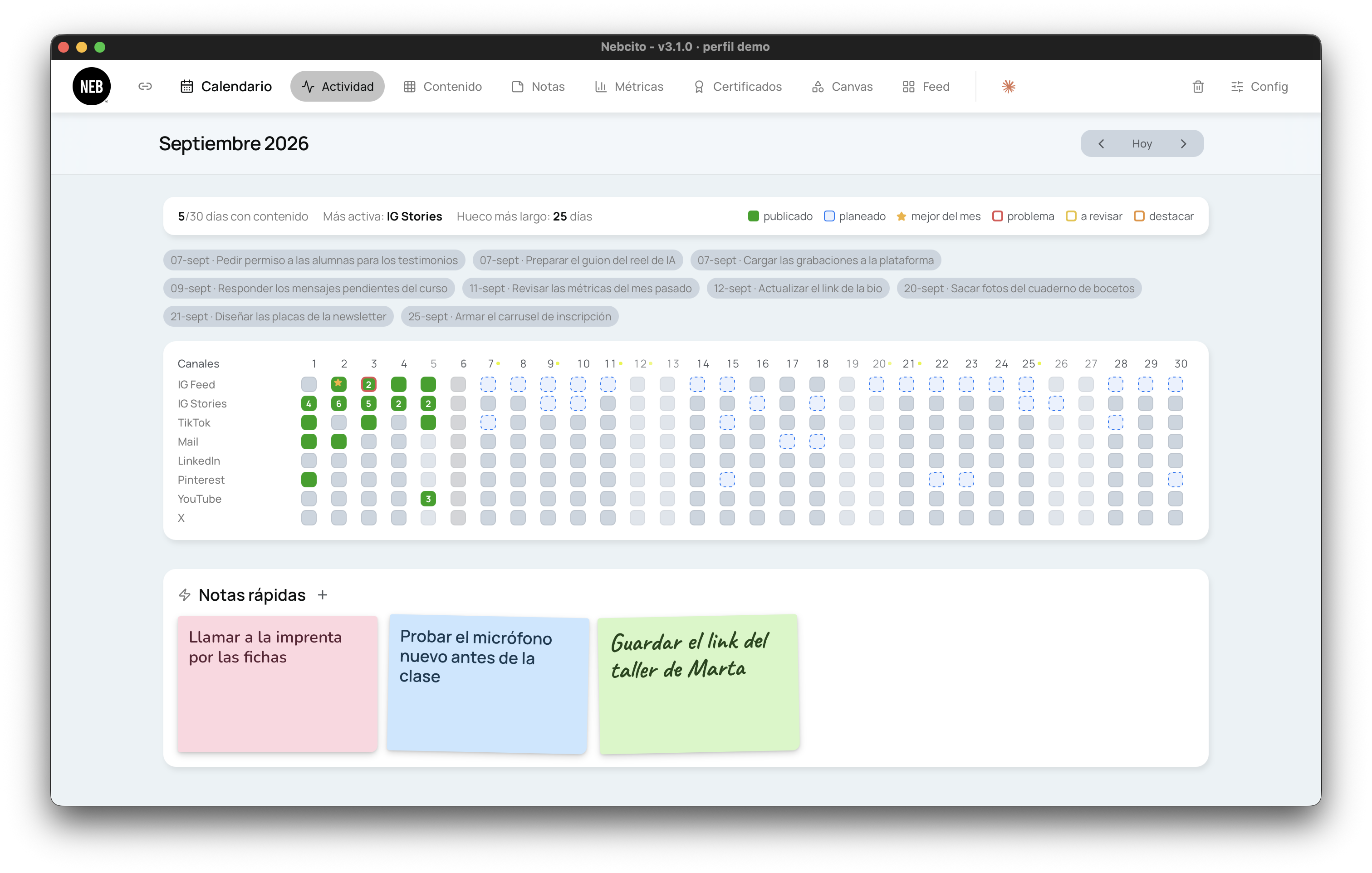Select the YouTube cell showing 3 on day 5
This screenshot has width=1372, height=873.
point(428,499)
